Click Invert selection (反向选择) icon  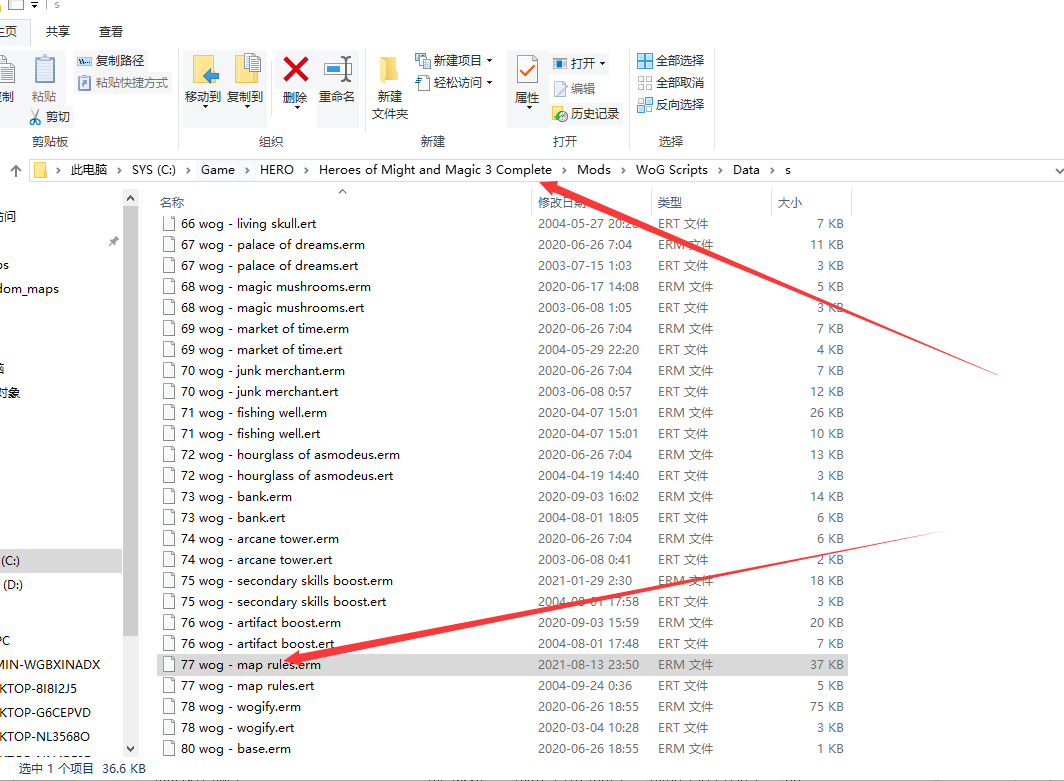click(645, 104)
